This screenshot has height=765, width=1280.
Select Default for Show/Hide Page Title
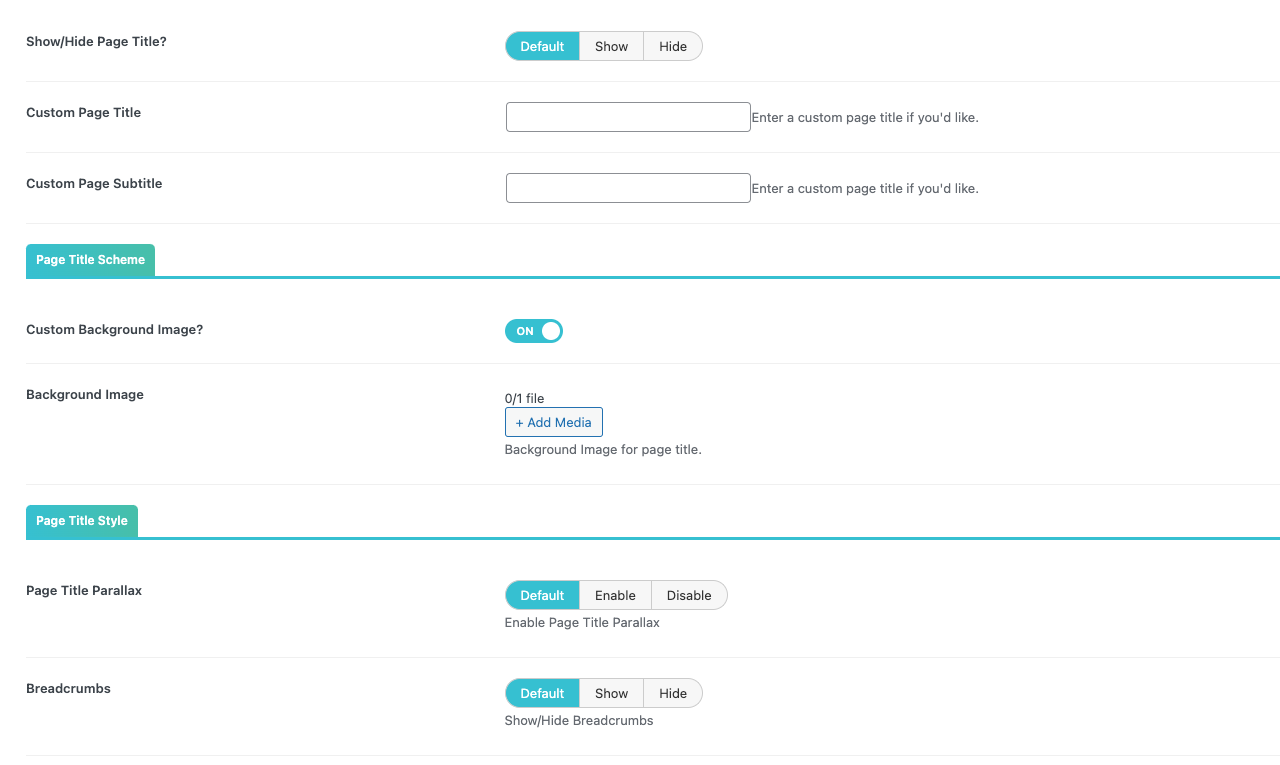point(542,46)
